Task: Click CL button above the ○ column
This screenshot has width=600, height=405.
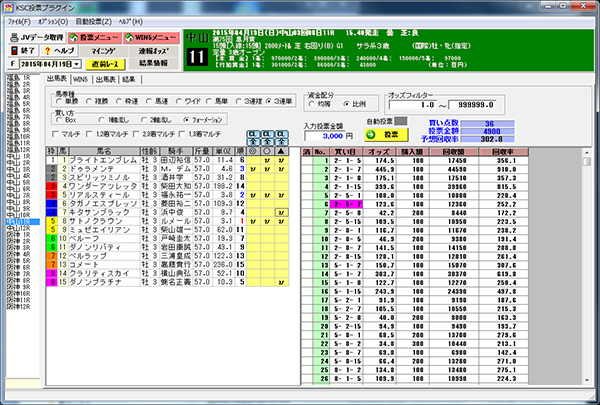Action: [x=267, y=134]
